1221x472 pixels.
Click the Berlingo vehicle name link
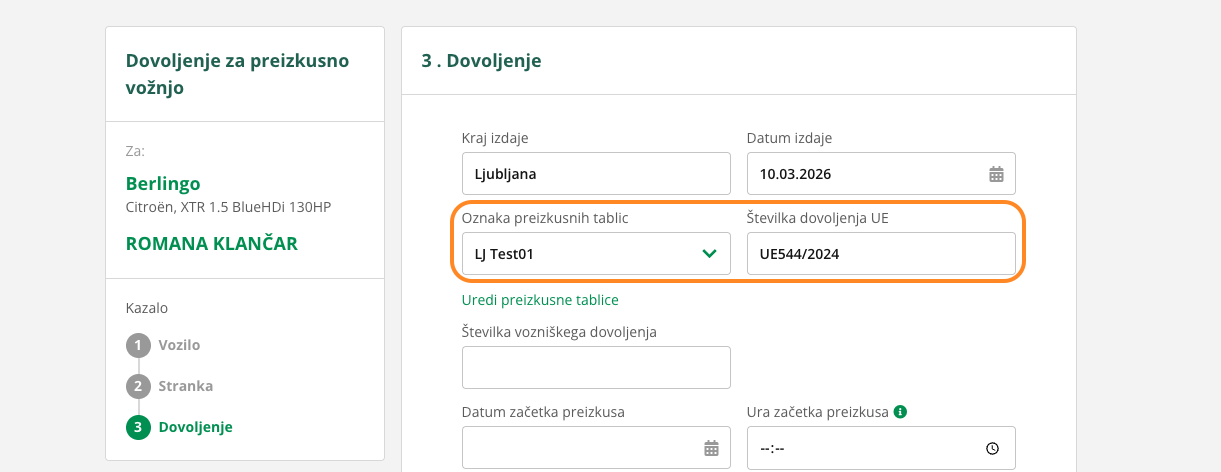(x=163, y=184)
